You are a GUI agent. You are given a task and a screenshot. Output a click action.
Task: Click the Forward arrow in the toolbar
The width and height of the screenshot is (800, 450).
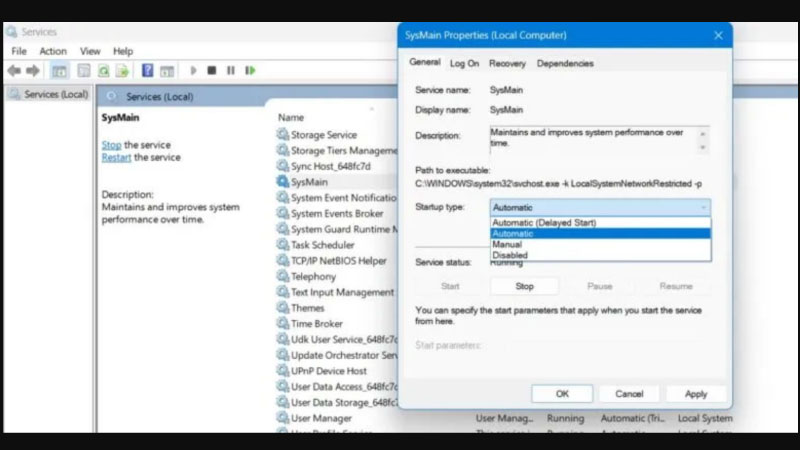click(x=32, y=71)
